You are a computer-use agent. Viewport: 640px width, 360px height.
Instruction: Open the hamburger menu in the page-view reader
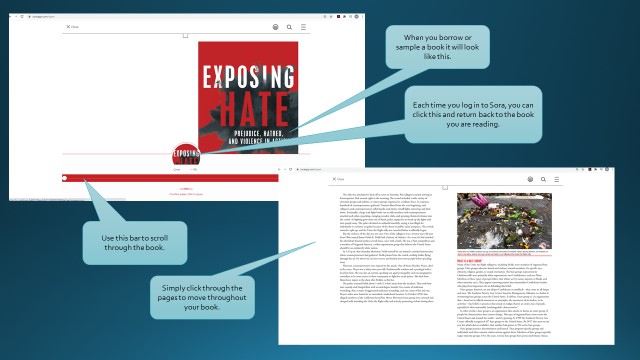pos(557,179)
